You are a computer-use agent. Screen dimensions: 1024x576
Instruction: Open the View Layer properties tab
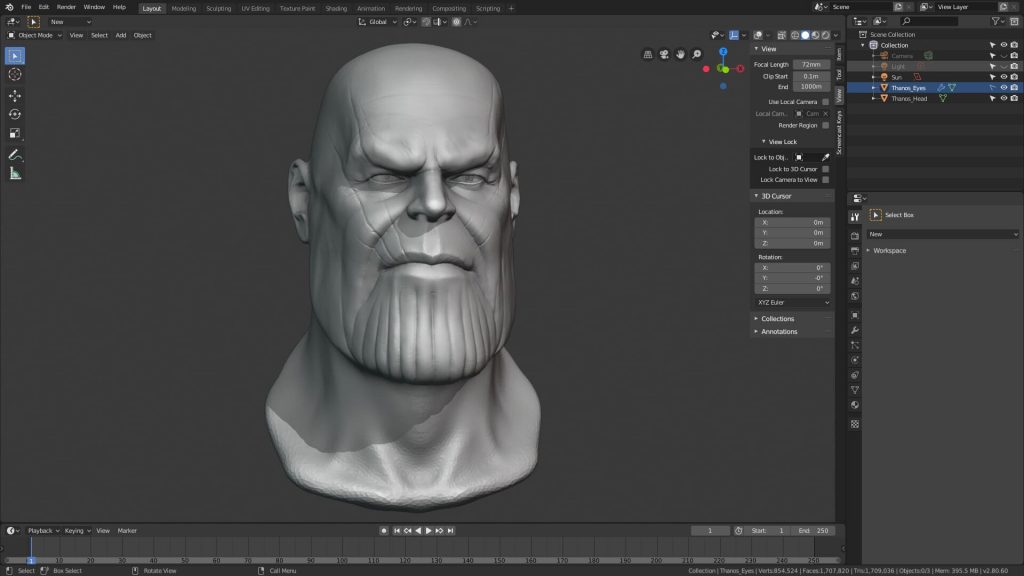pos(855,266)
